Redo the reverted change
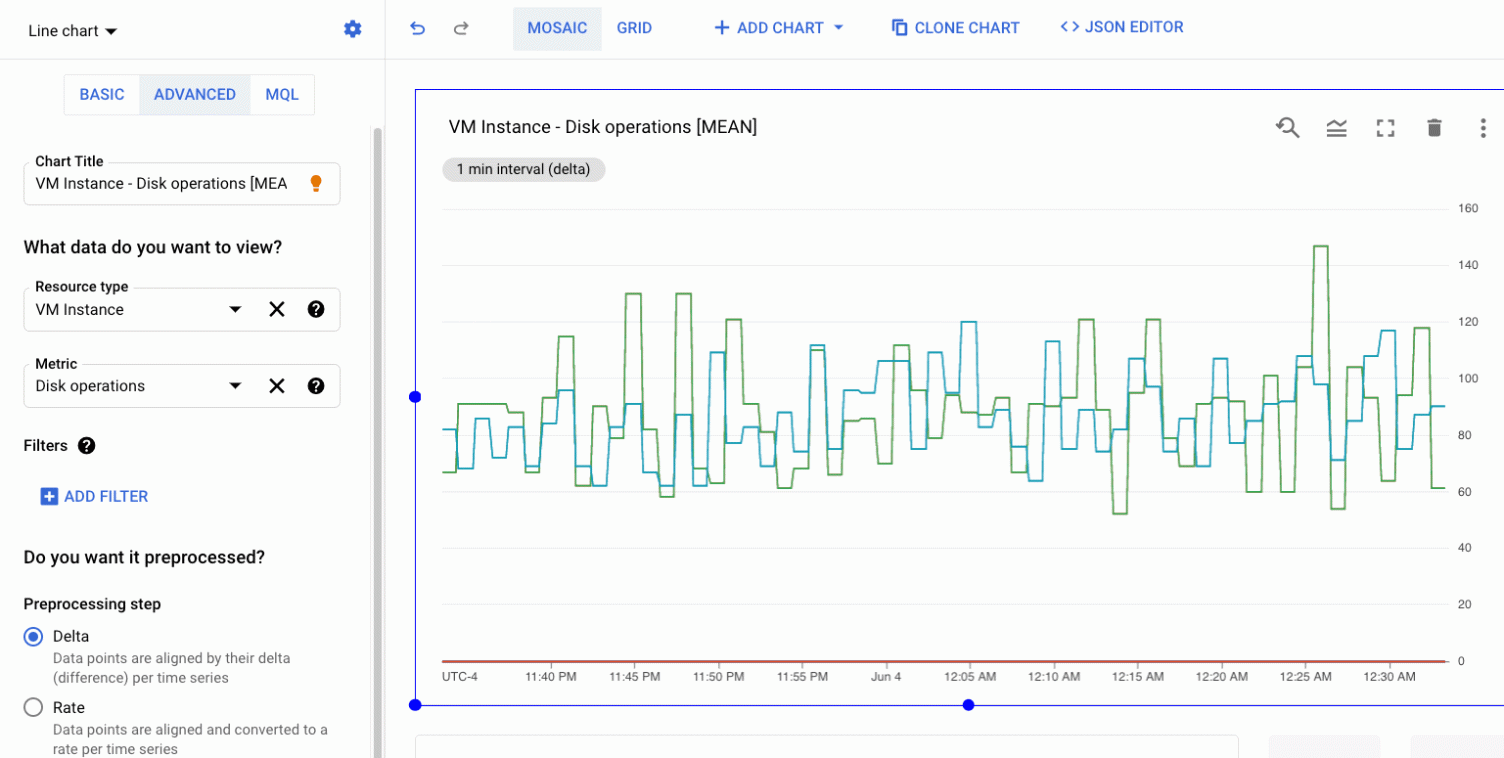Viewport: 1504px width, 758px height. (461, 28)
